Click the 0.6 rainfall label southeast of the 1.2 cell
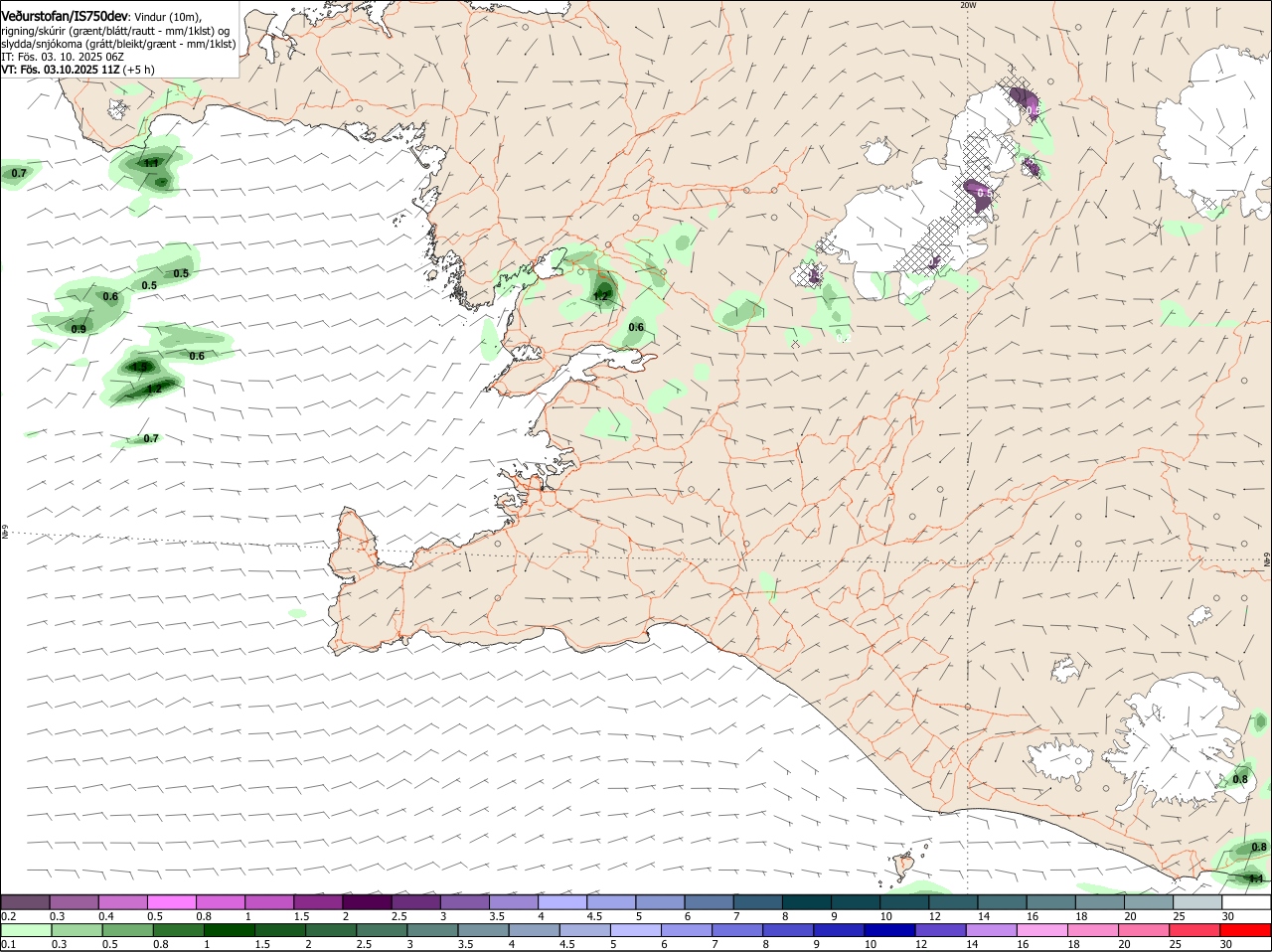 pos(636,327)
